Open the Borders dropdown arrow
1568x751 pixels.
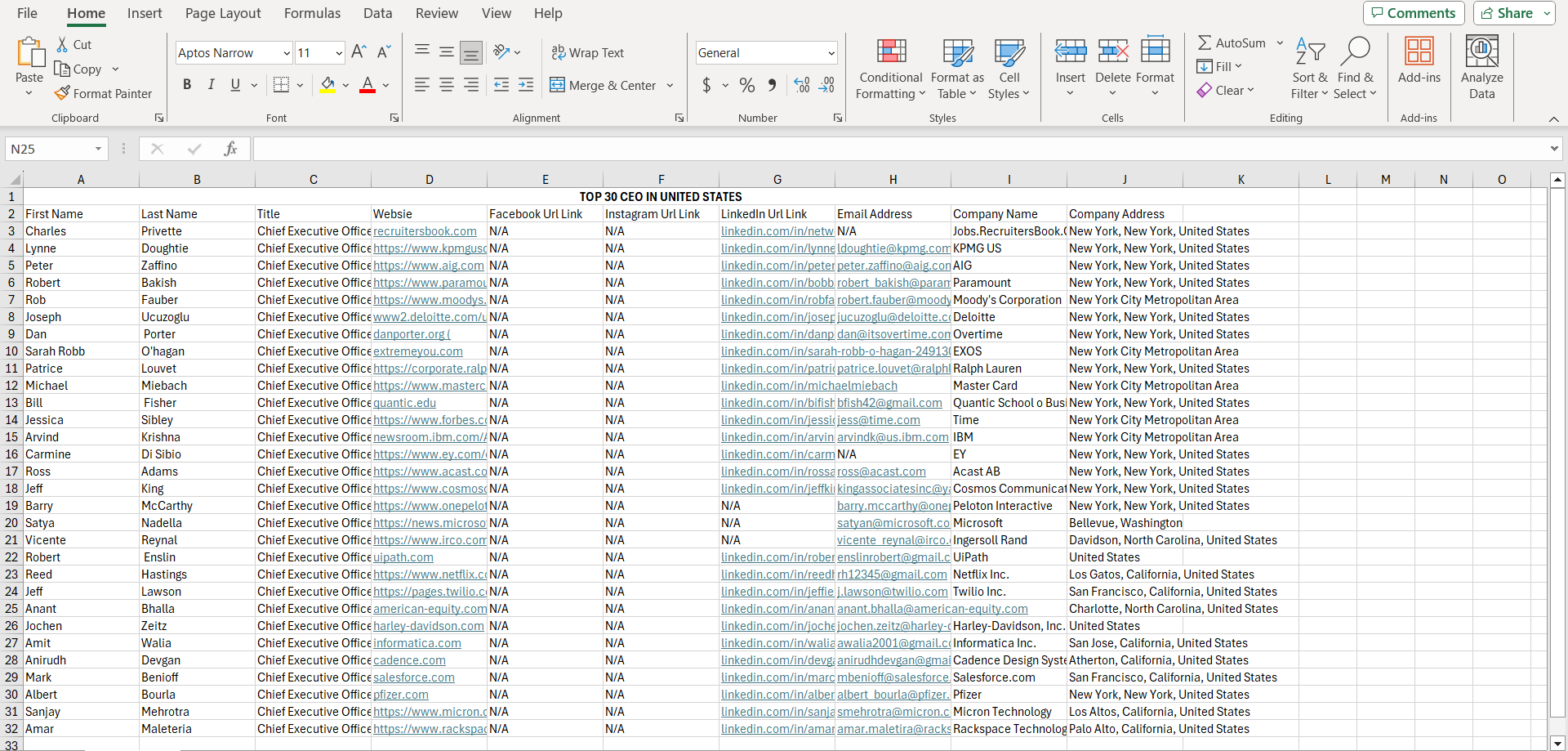301,85
